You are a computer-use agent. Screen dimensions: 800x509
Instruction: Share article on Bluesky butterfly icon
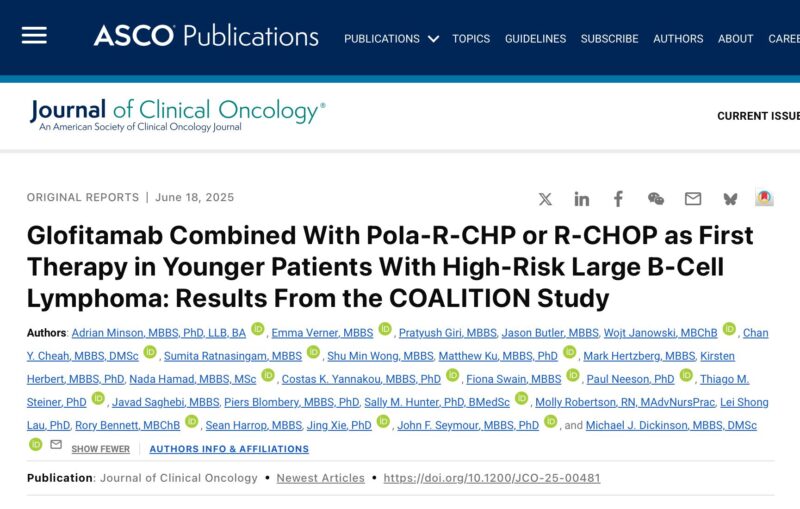[730, 199]
